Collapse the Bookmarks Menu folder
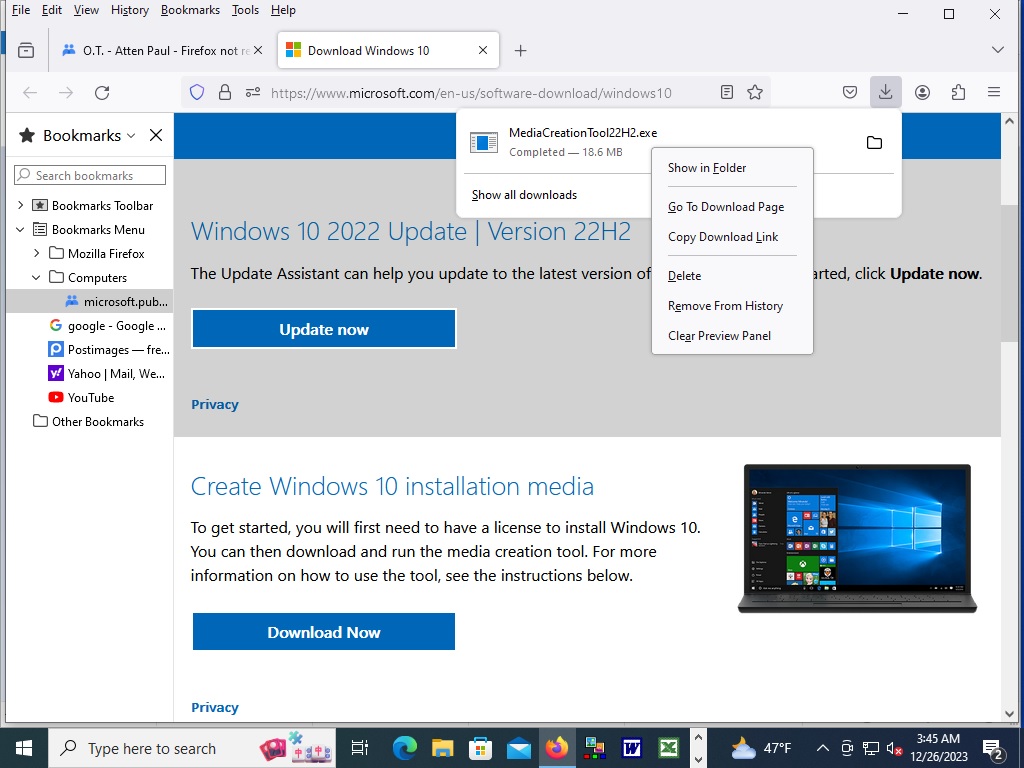Viewport: 1024px width, 768px height. coord(20,229)
